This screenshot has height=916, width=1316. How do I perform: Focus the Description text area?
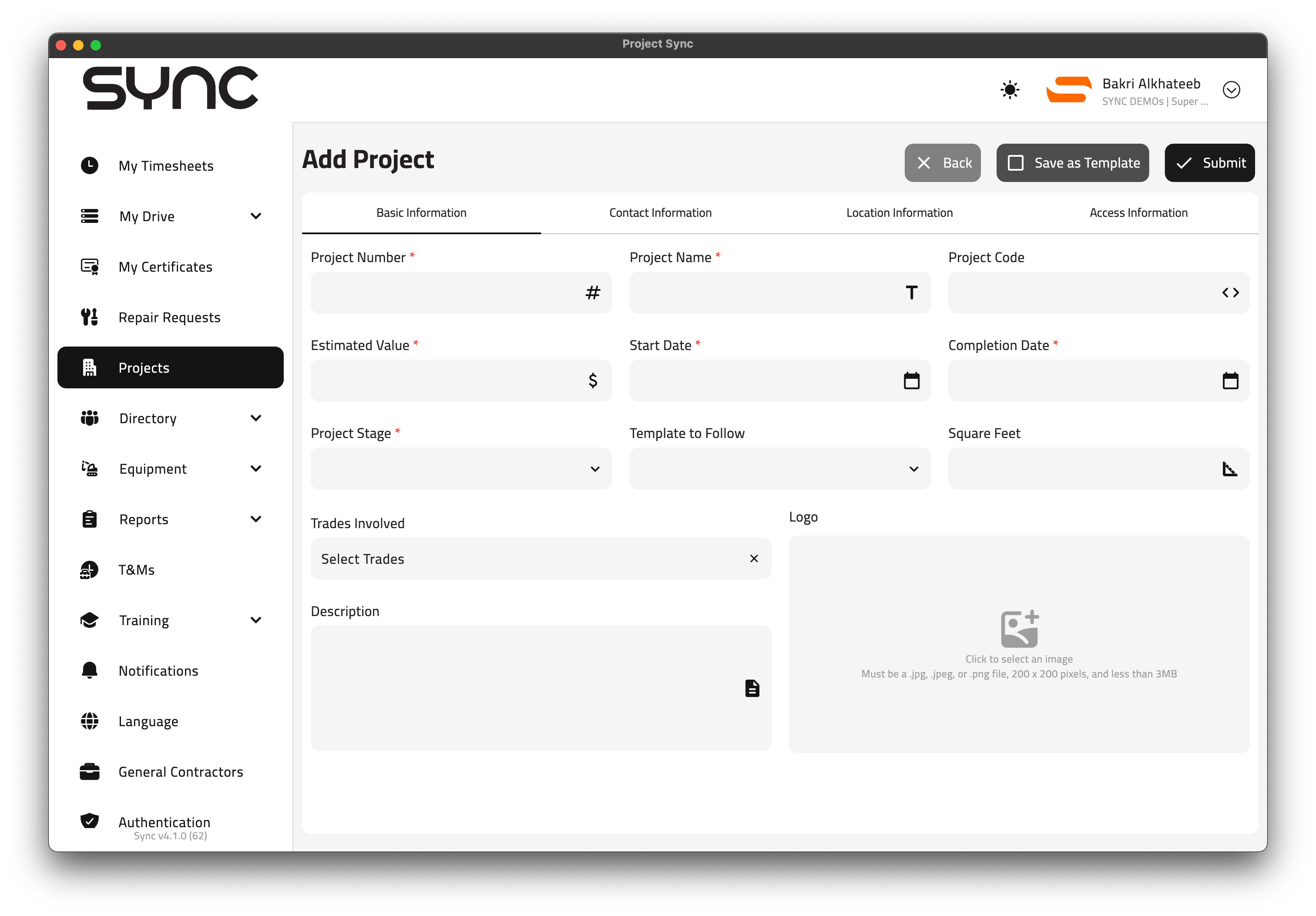point(540,688)
